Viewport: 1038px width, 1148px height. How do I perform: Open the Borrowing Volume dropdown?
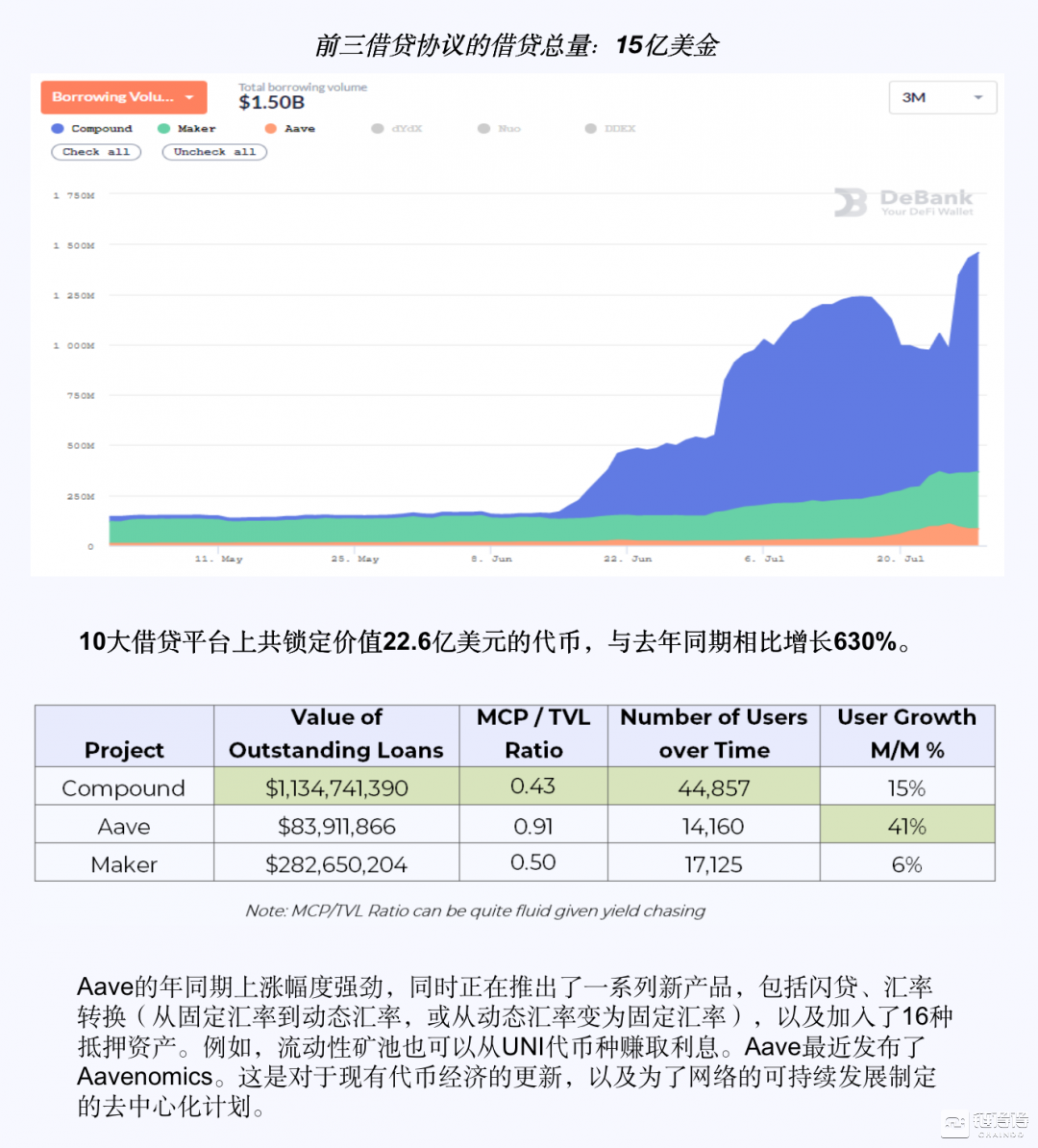click(124, 97)
